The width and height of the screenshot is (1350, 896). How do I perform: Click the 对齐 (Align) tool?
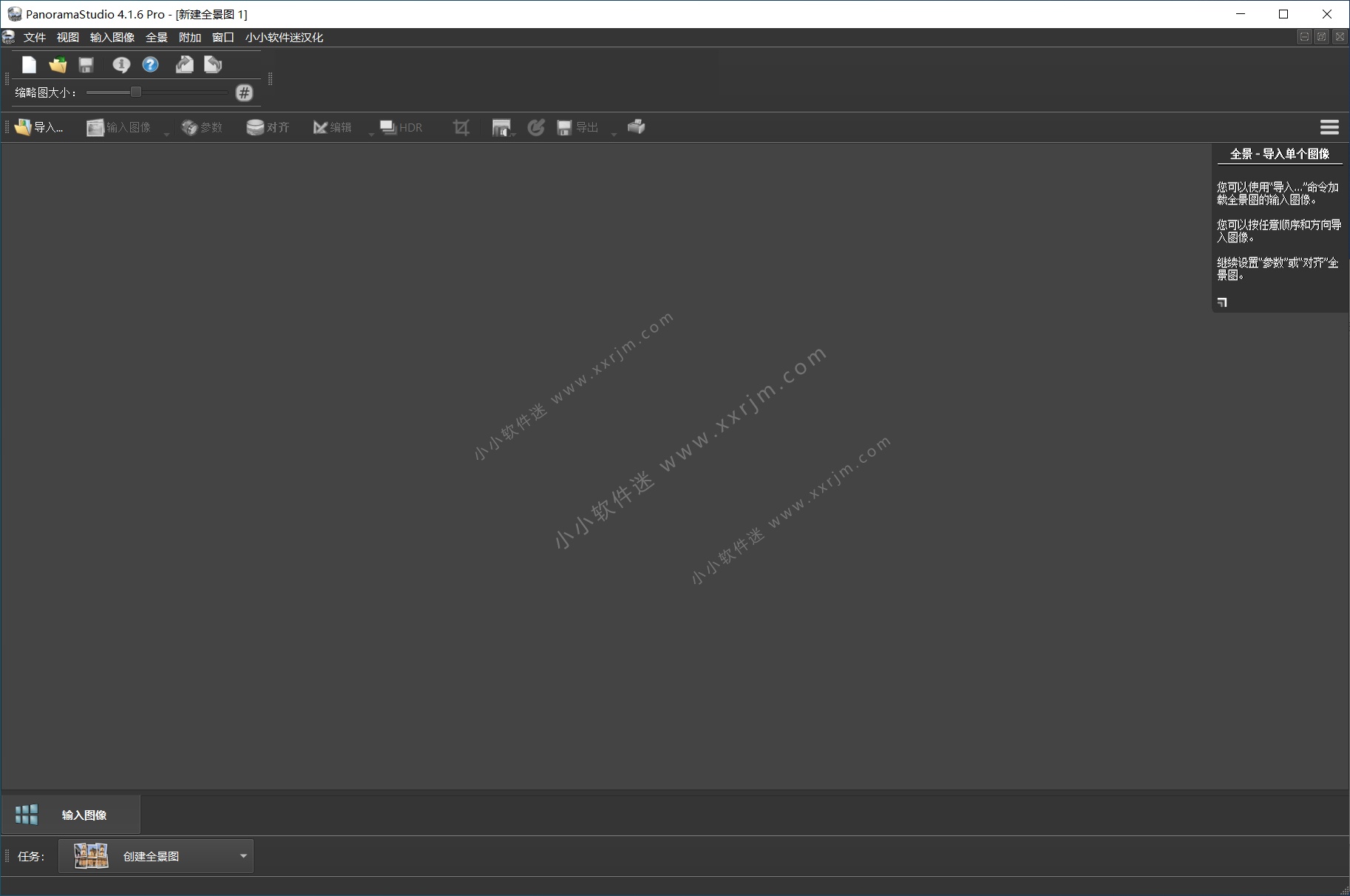(268, 126)
